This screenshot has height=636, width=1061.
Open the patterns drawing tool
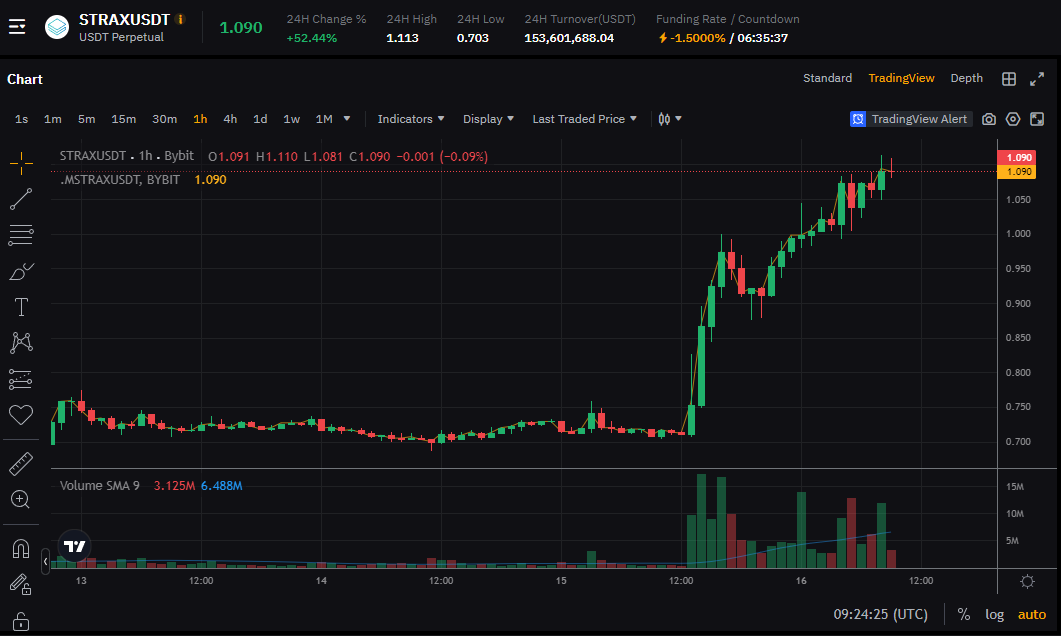click(21, 342)
